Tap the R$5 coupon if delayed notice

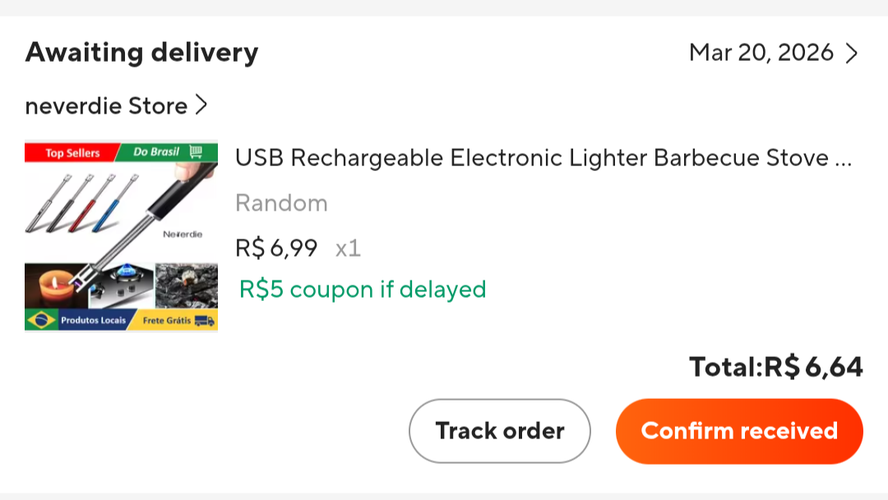(x=362, y=289)
